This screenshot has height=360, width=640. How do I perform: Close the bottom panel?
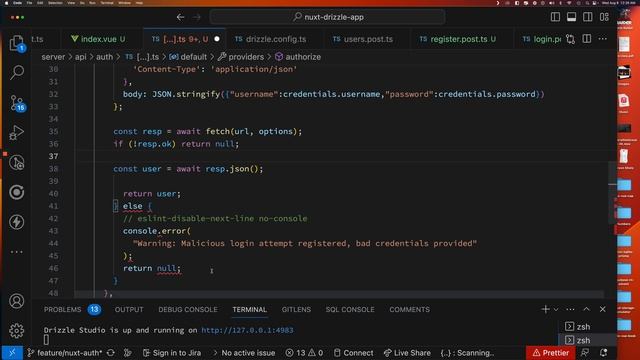point(602,309)
